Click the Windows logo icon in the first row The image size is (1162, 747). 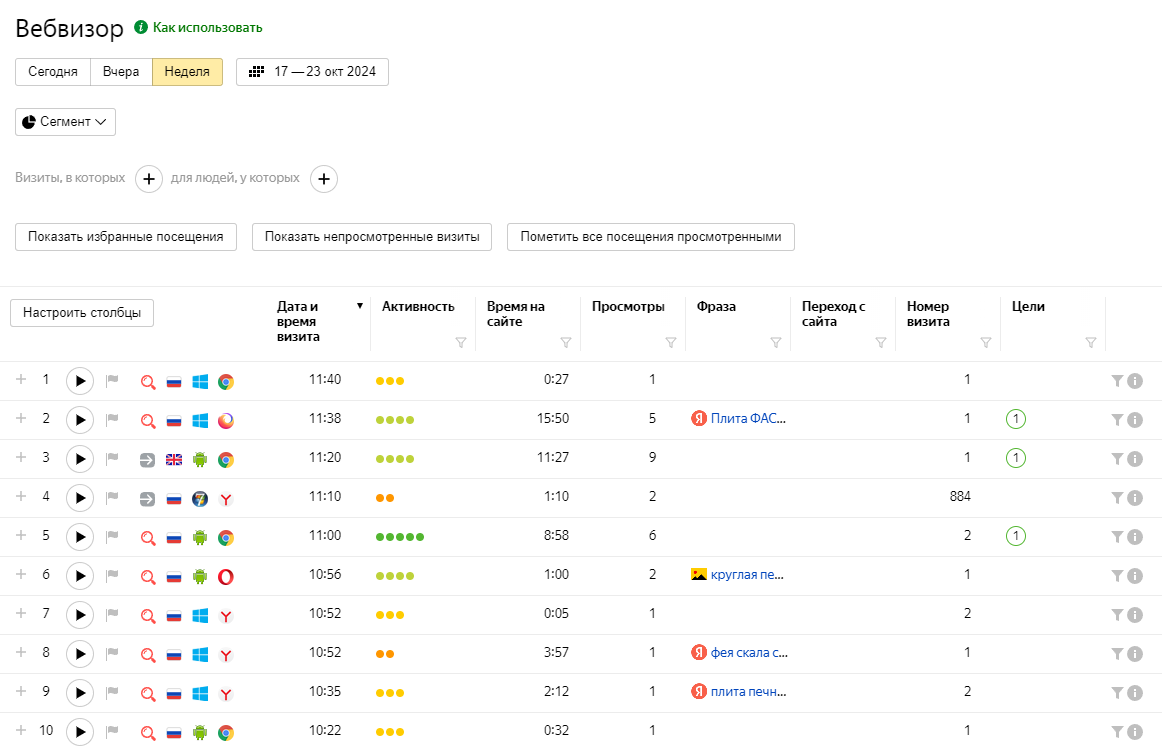click(x=200, y=381)
